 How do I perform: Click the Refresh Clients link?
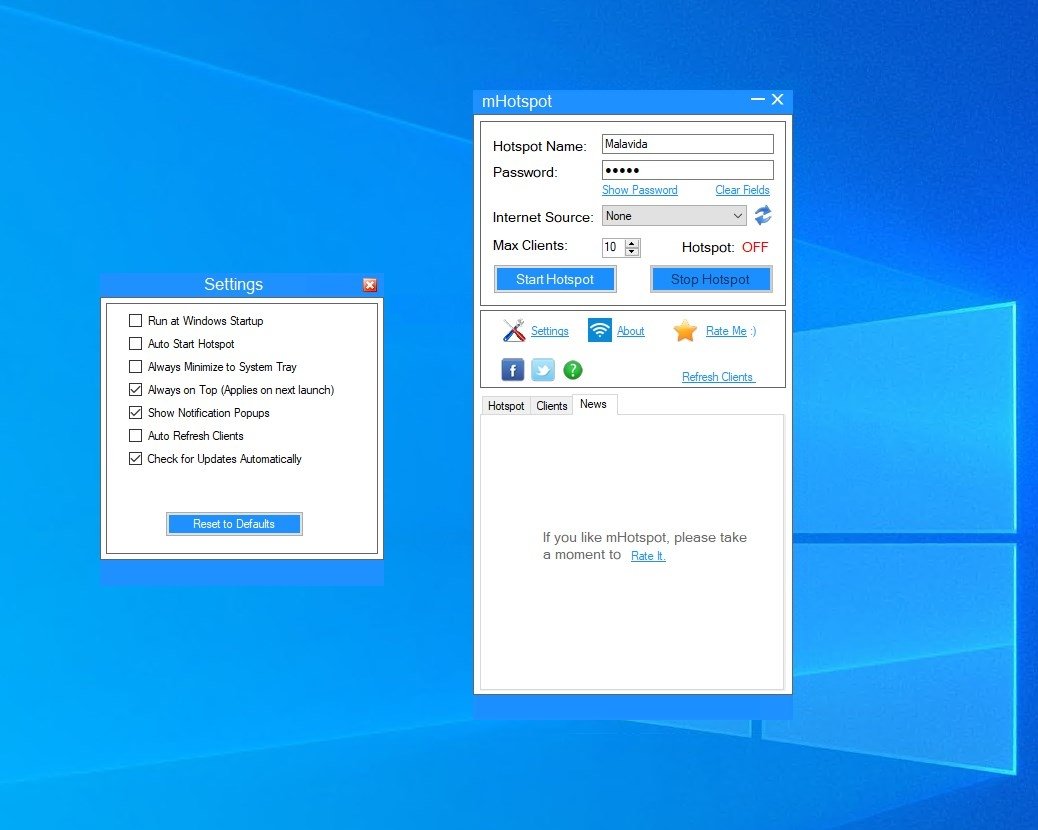[718, 377]
